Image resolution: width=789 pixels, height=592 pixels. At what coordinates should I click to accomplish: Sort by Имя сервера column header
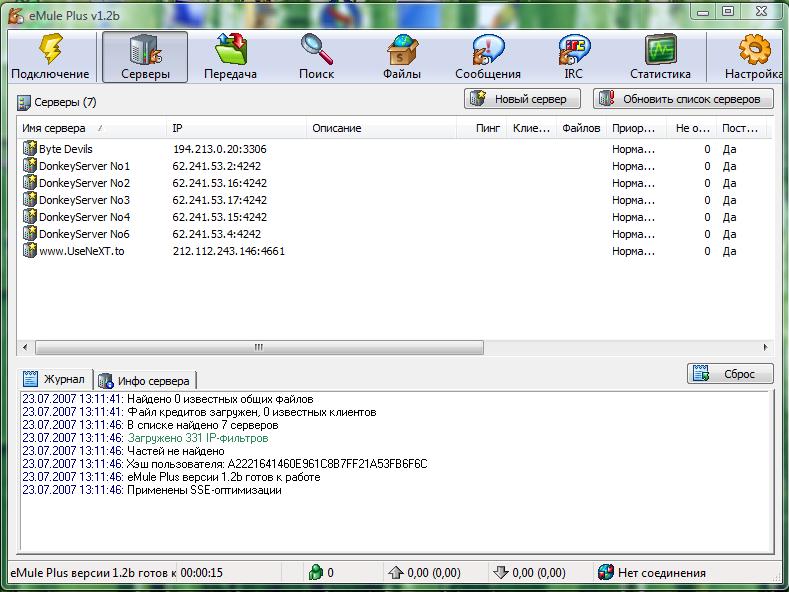[92, 128]
